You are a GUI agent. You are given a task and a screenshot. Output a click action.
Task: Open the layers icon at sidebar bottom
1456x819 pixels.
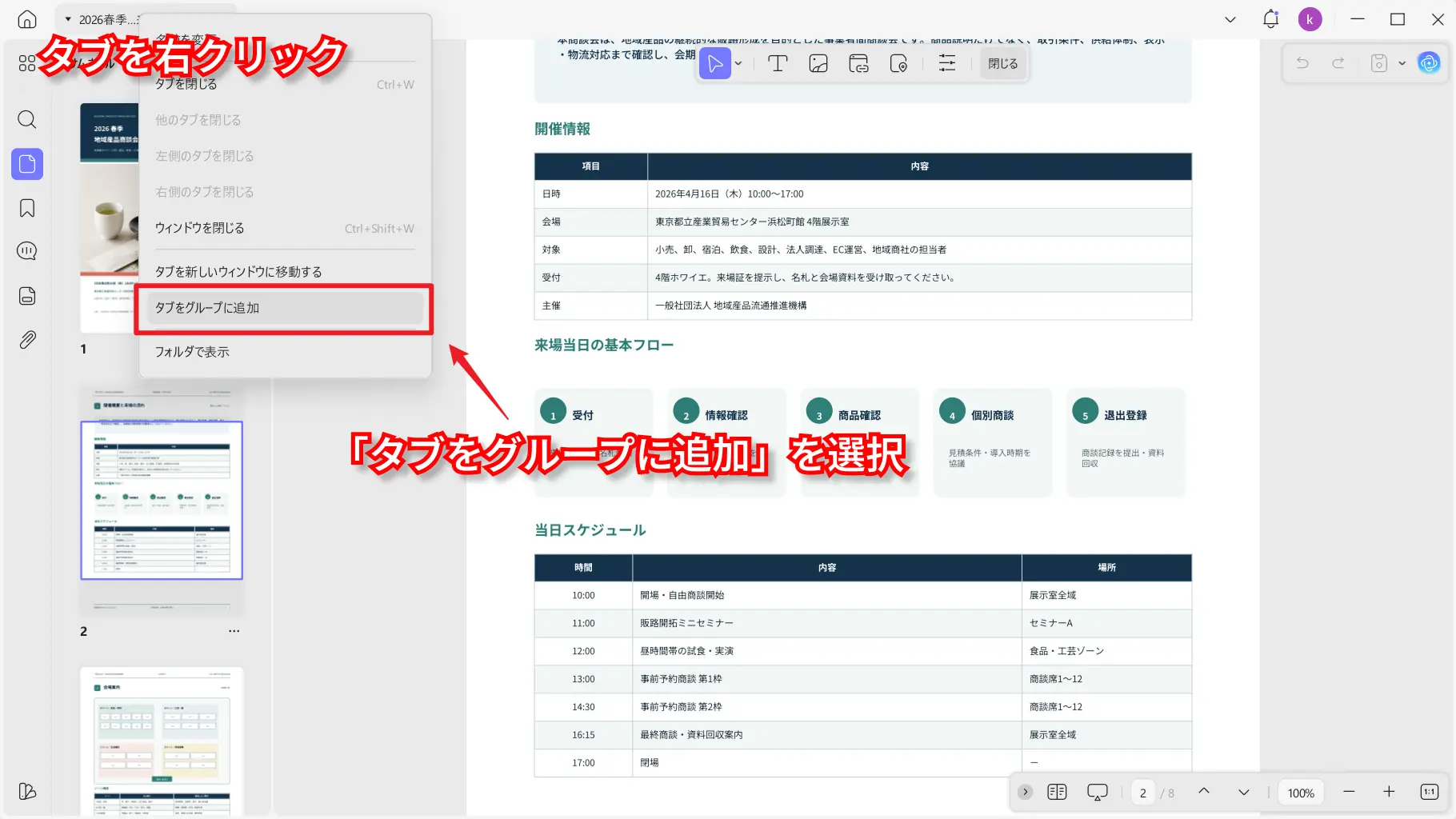27,791
